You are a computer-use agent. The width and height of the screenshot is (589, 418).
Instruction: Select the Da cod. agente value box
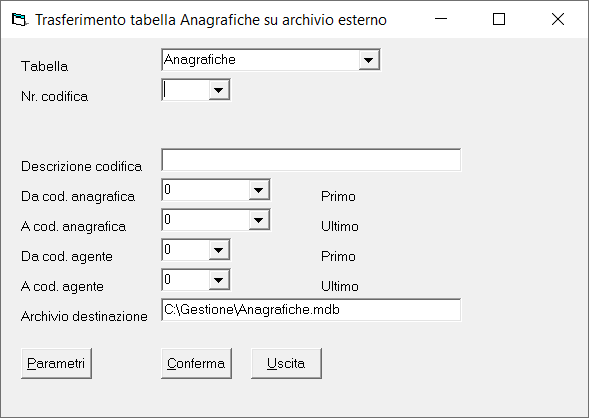pyautogui.click(x=186, y=250)
